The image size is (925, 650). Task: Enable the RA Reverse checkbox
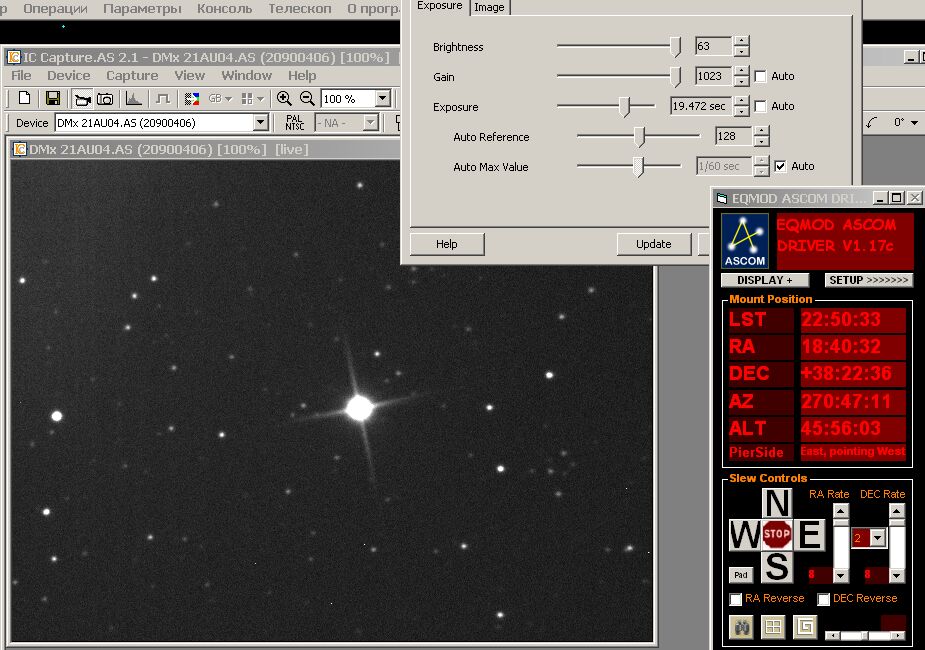(x=736, y=599)
